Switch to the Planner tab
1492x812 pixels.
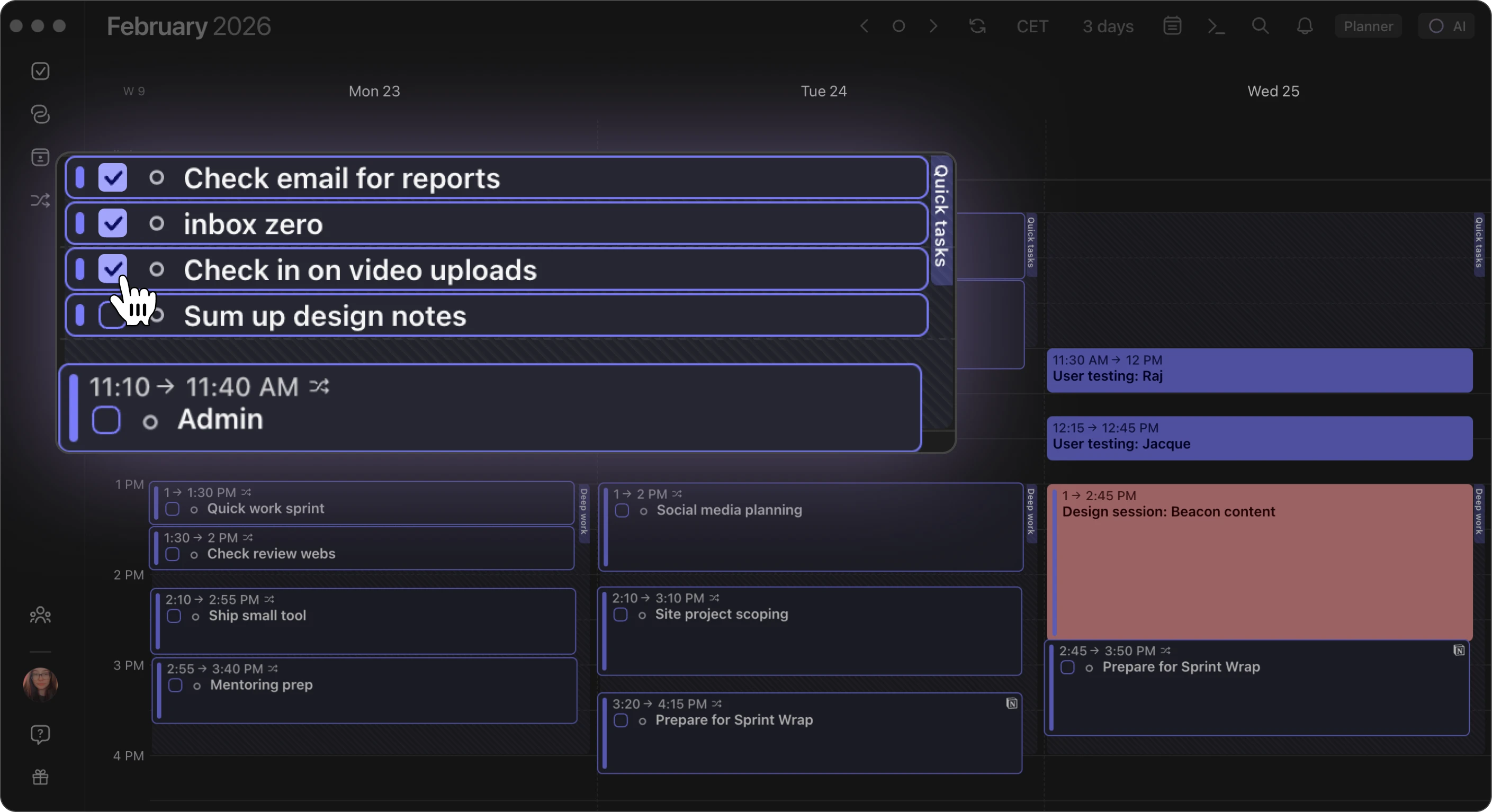[1368, 26]
